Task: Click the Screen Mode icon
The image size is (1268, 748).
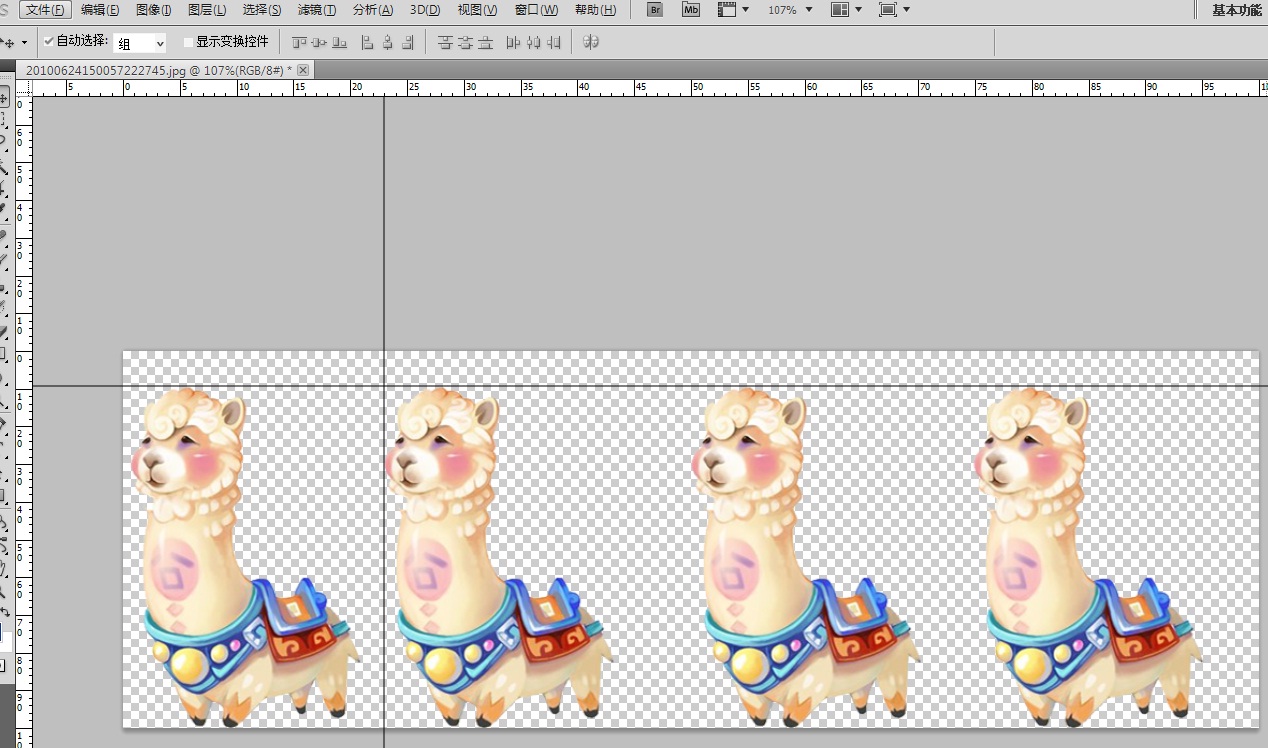Action: click(887, 10)
